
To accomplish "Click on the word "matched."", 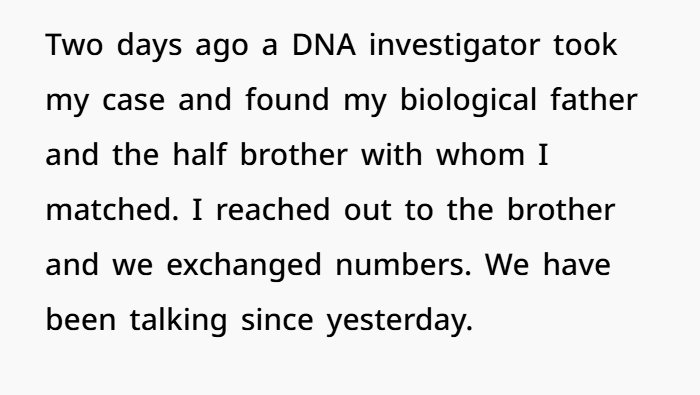I will coord(112,209).
